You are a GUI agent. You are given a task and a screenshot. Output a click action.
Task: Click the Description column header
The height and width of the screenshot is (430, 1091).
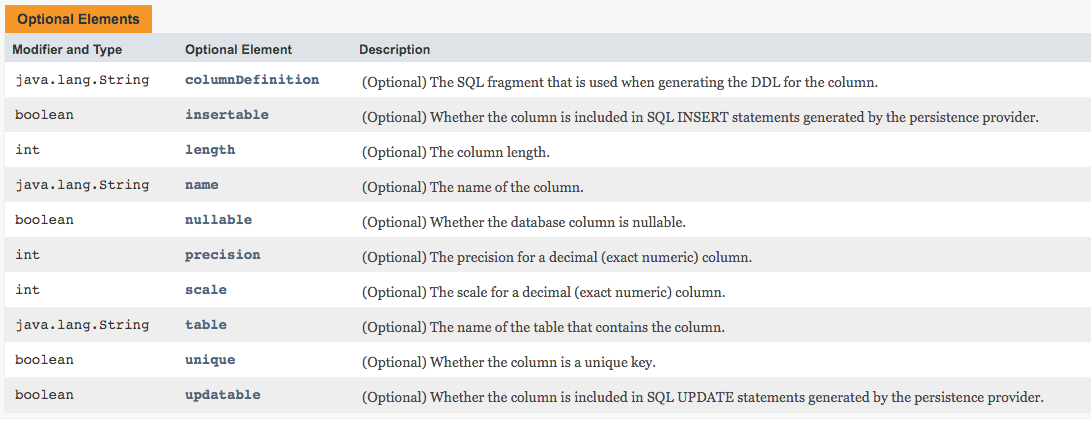click(395, 49)
